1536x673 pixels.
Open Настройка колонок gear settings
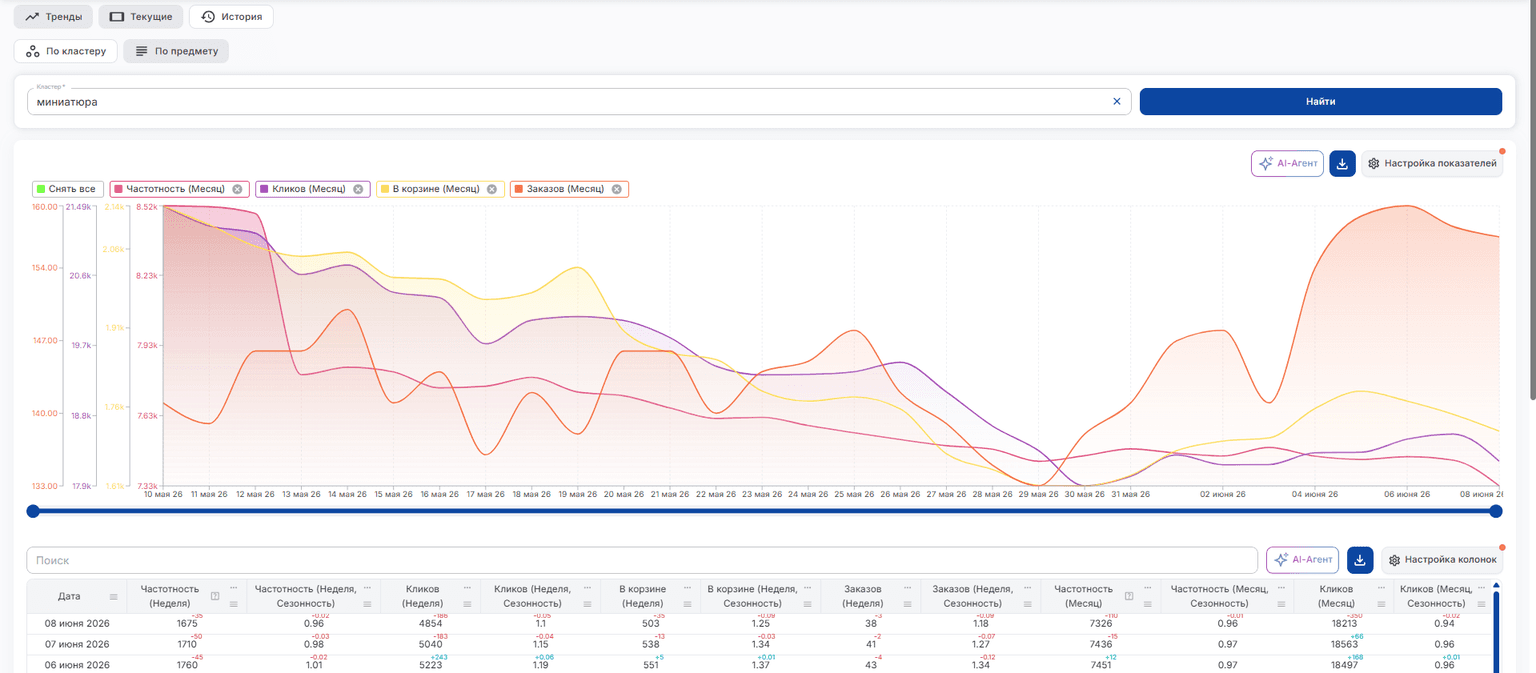coord(1441,560)
